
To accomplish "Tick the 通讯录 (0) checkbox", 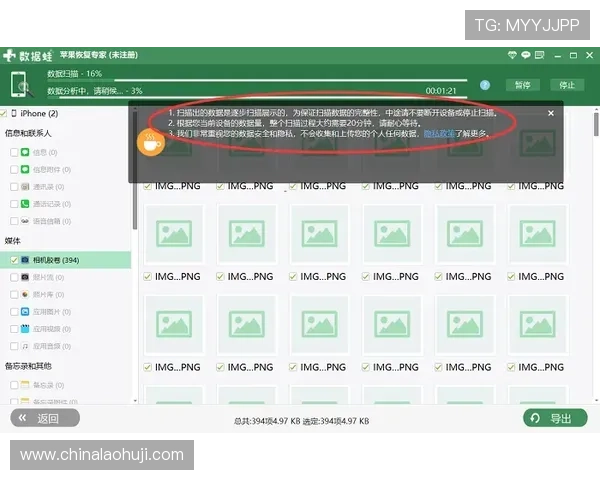I will [14, 187].
